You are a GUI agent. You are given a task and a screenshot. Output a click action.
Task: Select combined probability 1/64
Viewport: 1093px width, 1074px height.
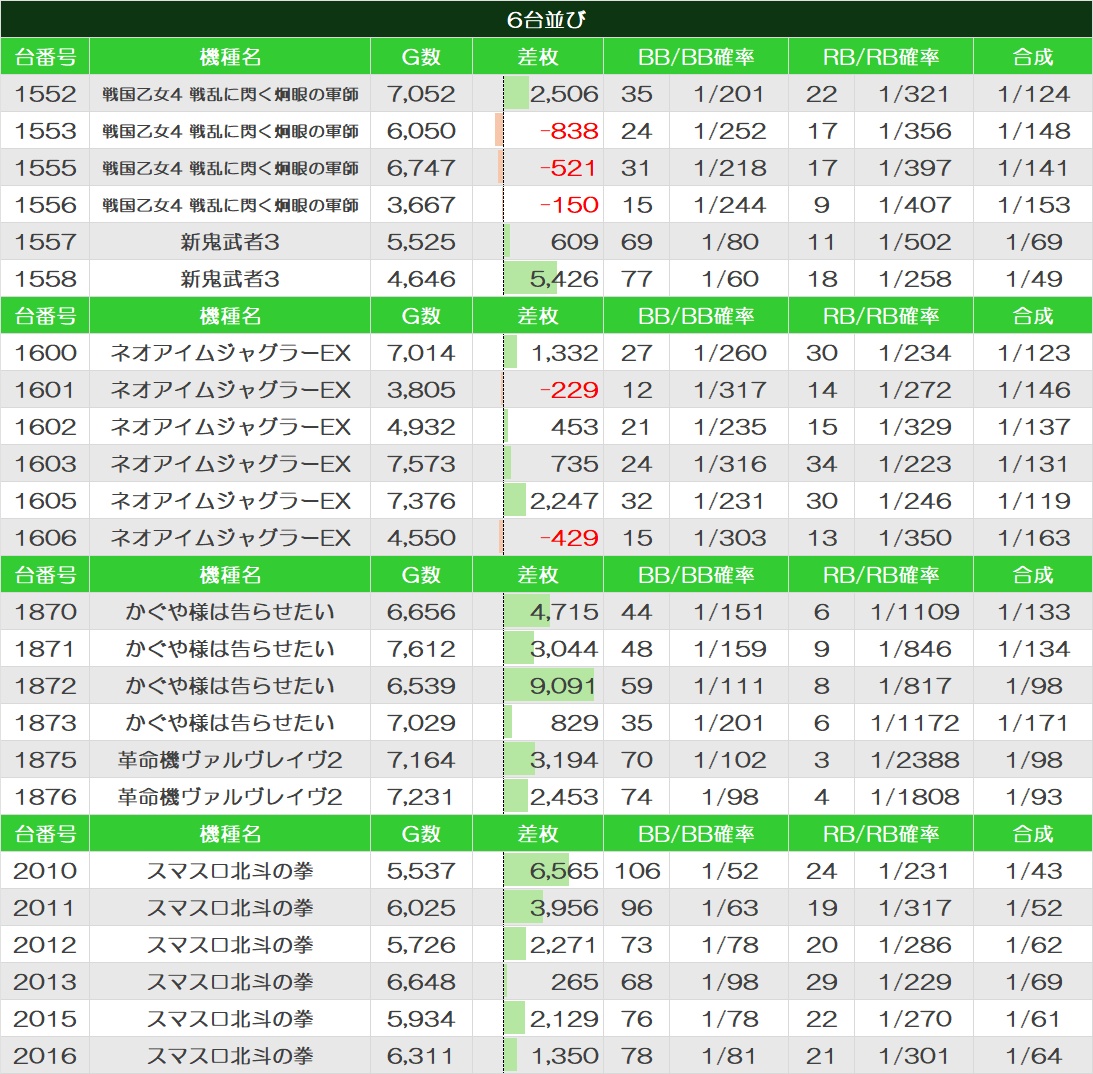click(x=1034, y=1055)
